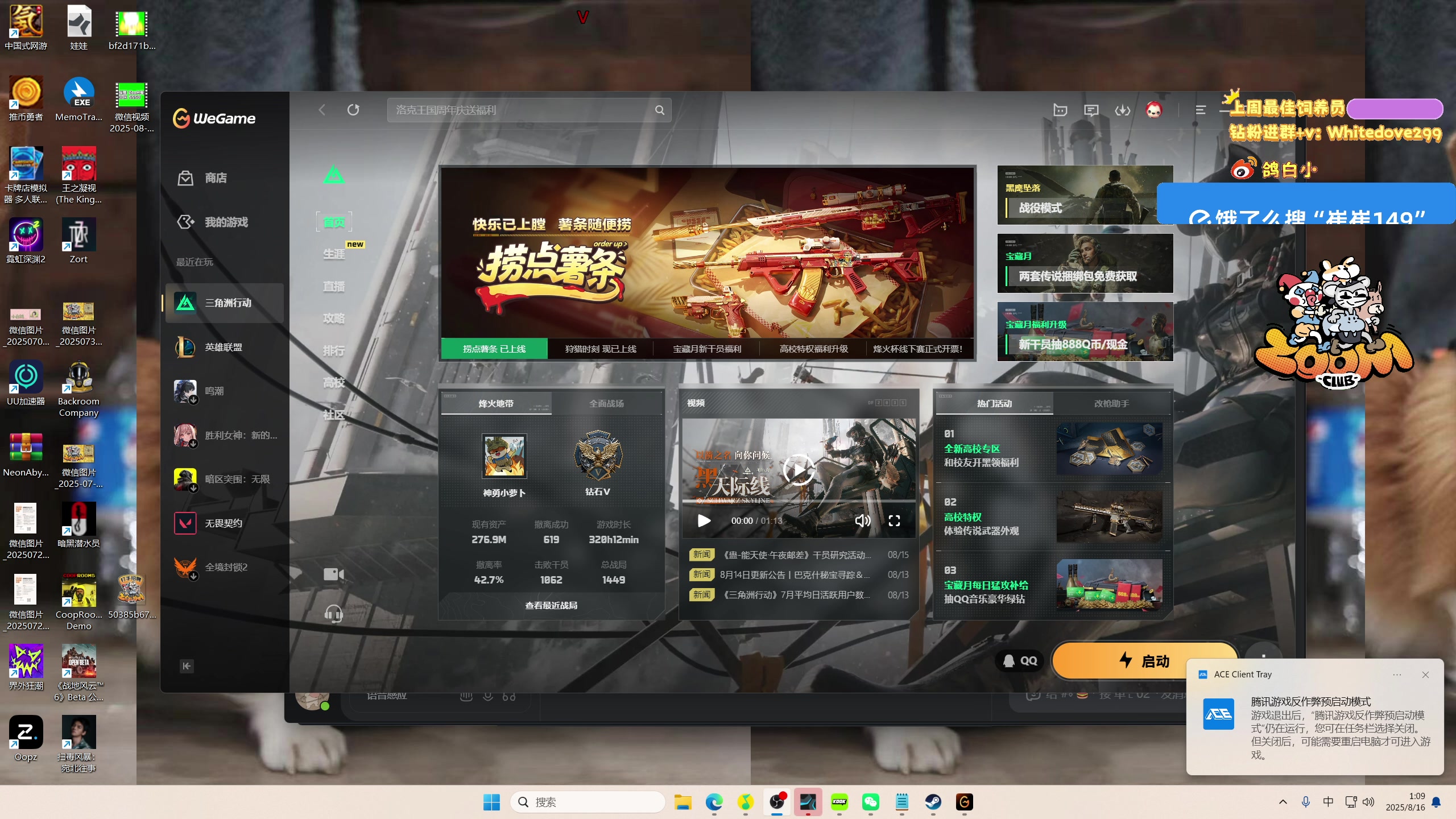Open the WeGame TV/live icon in the header
This screenshot has width=1456, height=819.
click(1060, 110)
